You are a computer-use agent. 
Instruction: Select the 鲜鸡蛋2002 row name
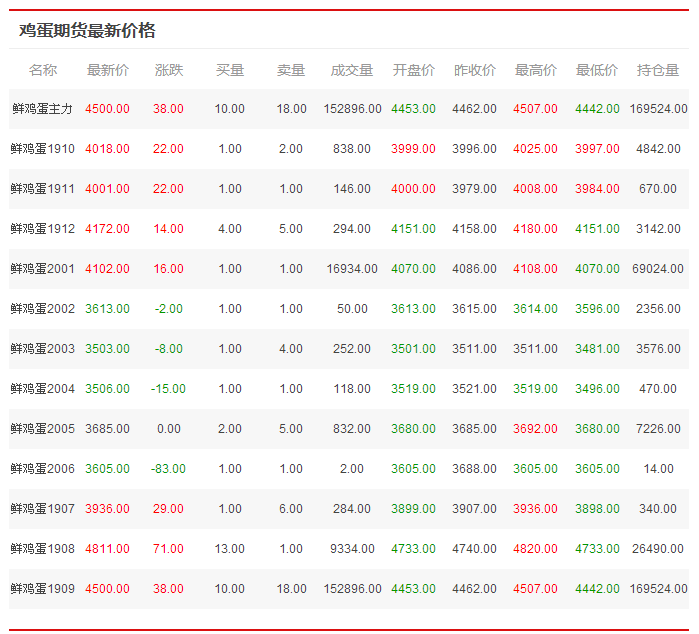point(42,309)
